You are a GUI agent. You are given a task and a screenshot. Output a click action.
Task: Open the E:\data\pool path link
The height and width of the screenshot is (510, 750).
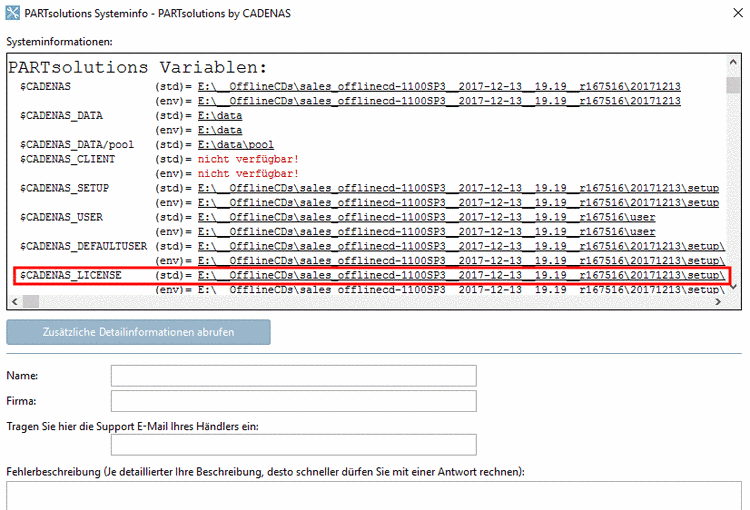click(236, 144)
